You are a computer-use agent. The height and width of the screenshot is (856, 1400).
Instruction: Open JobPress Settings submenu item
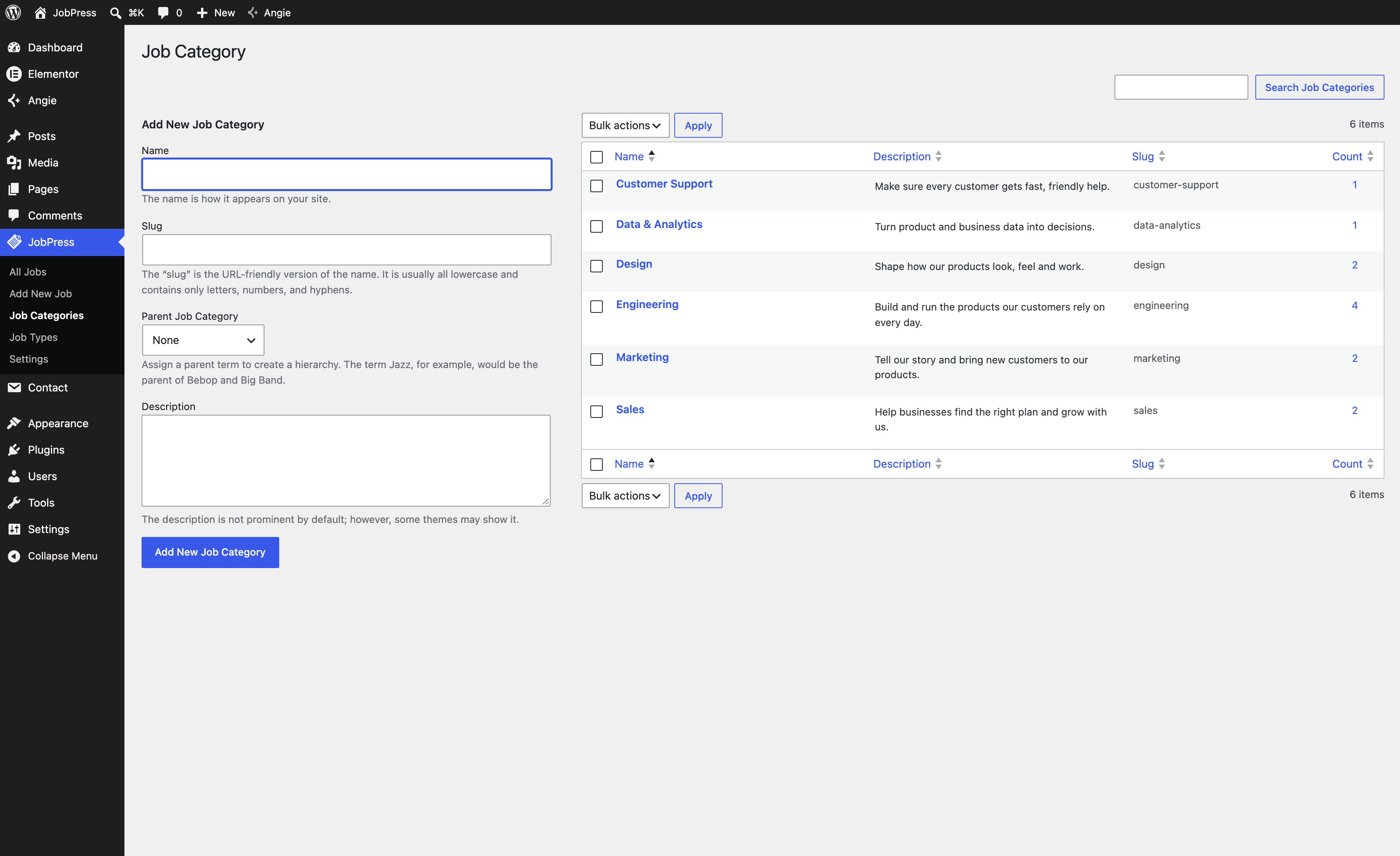[28, 359]
